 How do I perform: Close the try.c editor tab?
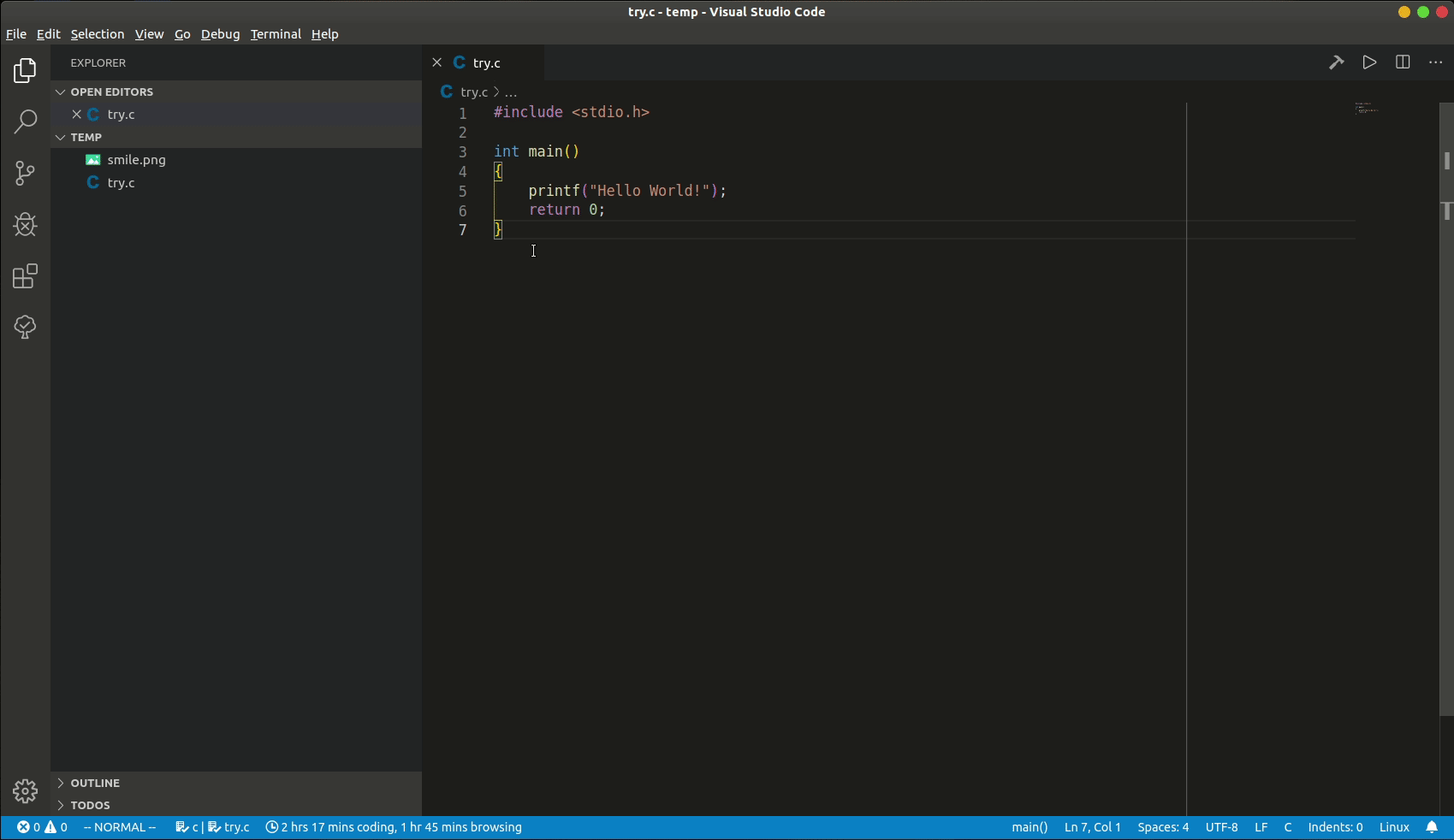[437, 62]
